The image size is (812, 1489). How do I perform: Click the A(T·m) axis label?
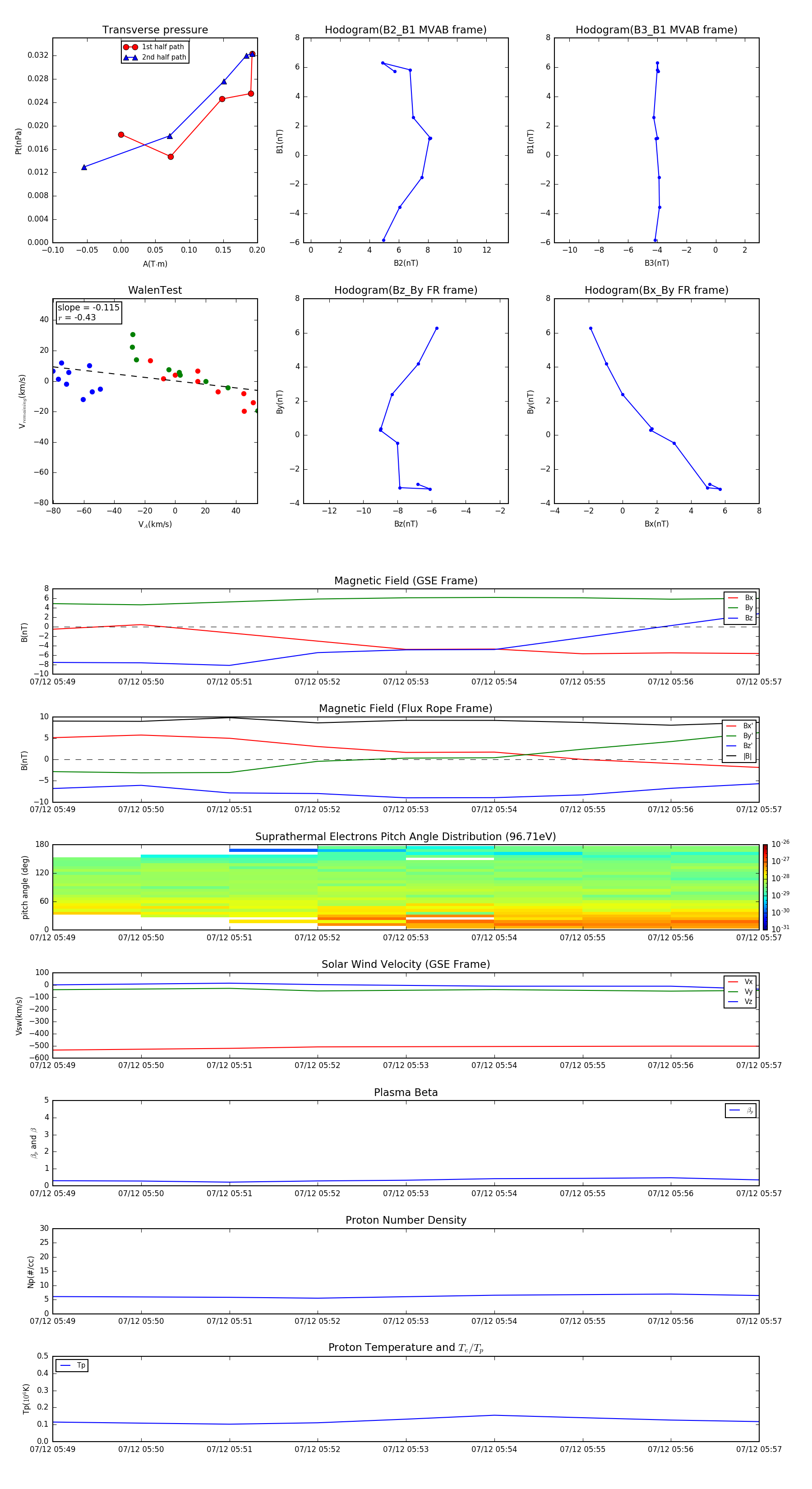(155, 264)
